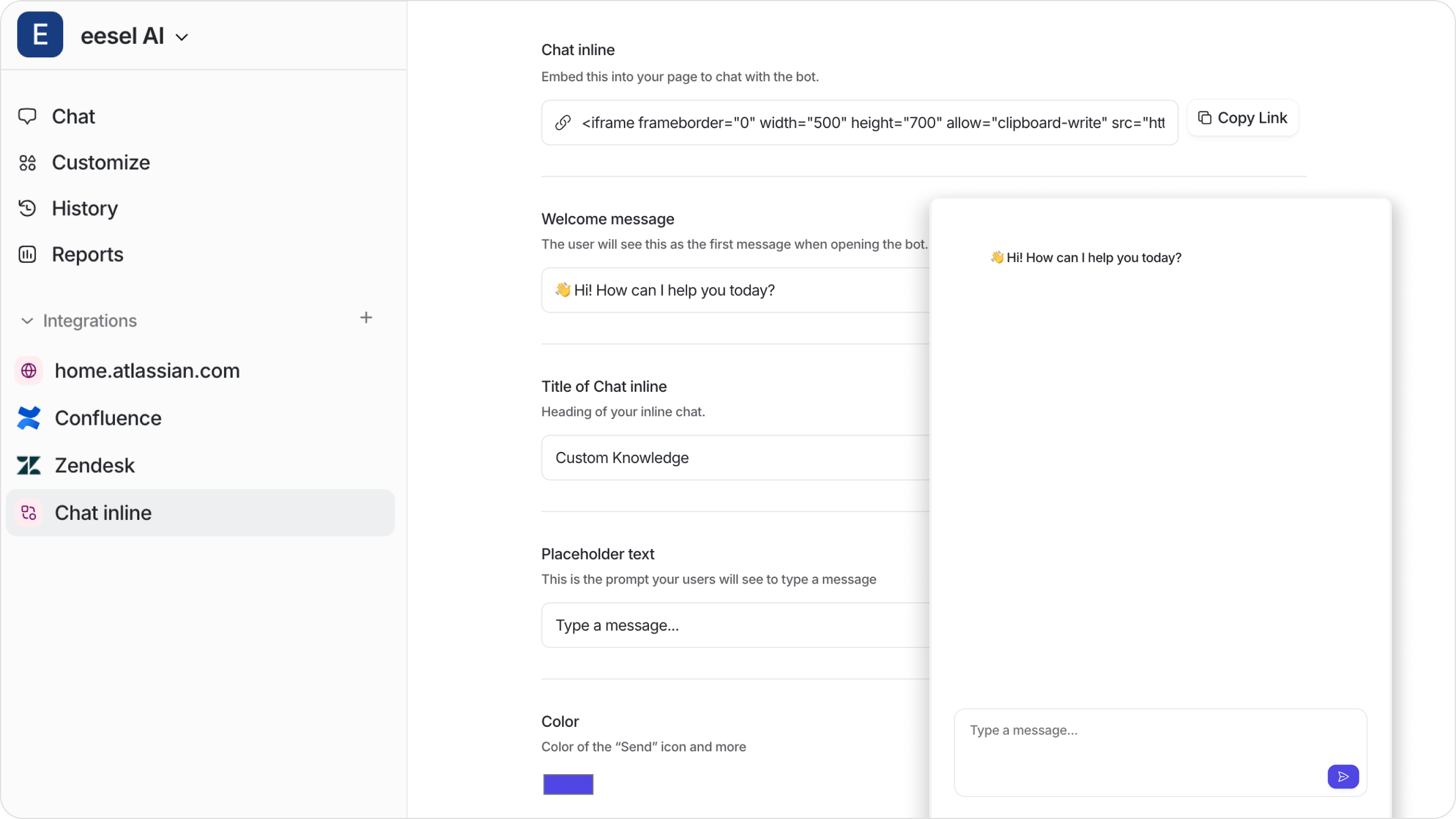Select the Confluence integration icon

coord(29,418)
